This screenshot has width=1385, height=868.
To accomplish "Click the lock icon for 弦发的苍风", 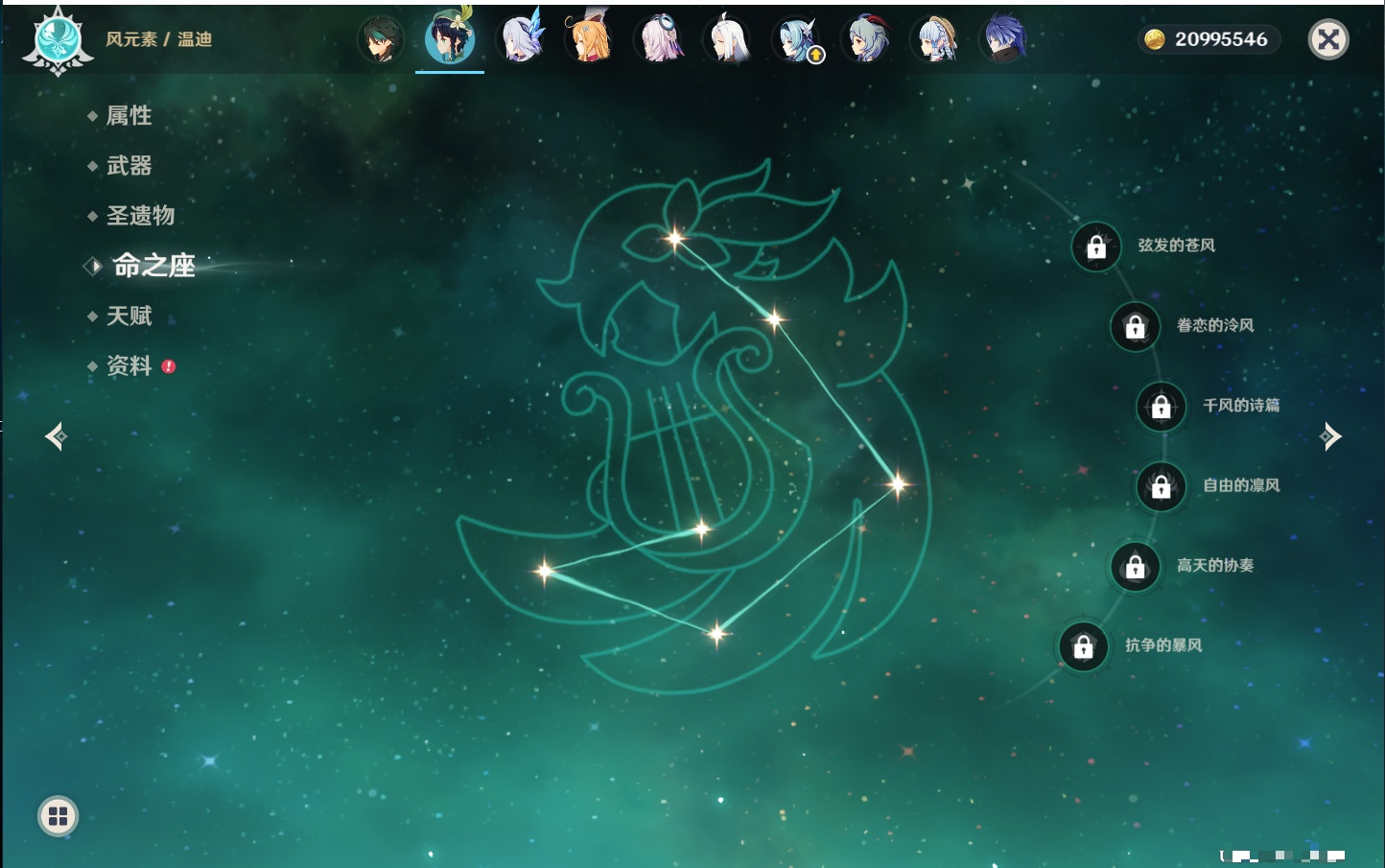I will 1096,247.
